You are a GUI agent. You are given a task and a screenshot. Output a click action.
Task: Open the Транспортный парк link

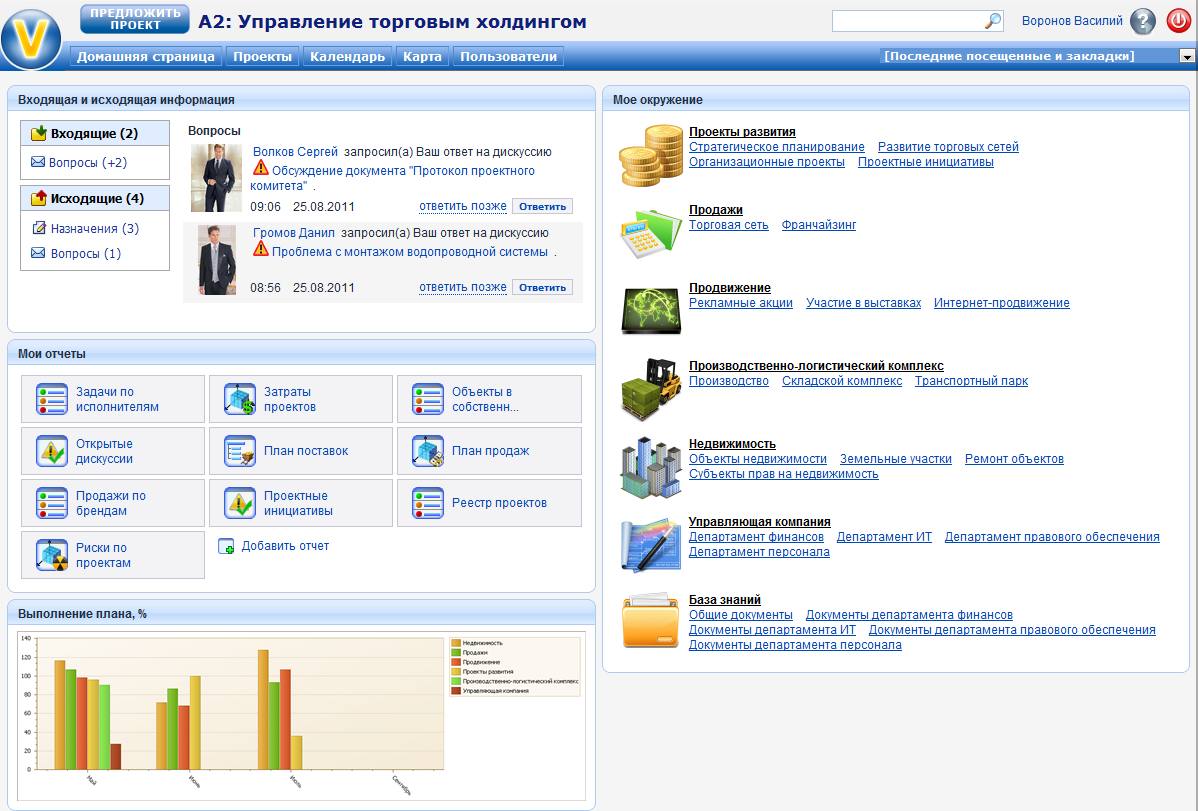[971, 381]
